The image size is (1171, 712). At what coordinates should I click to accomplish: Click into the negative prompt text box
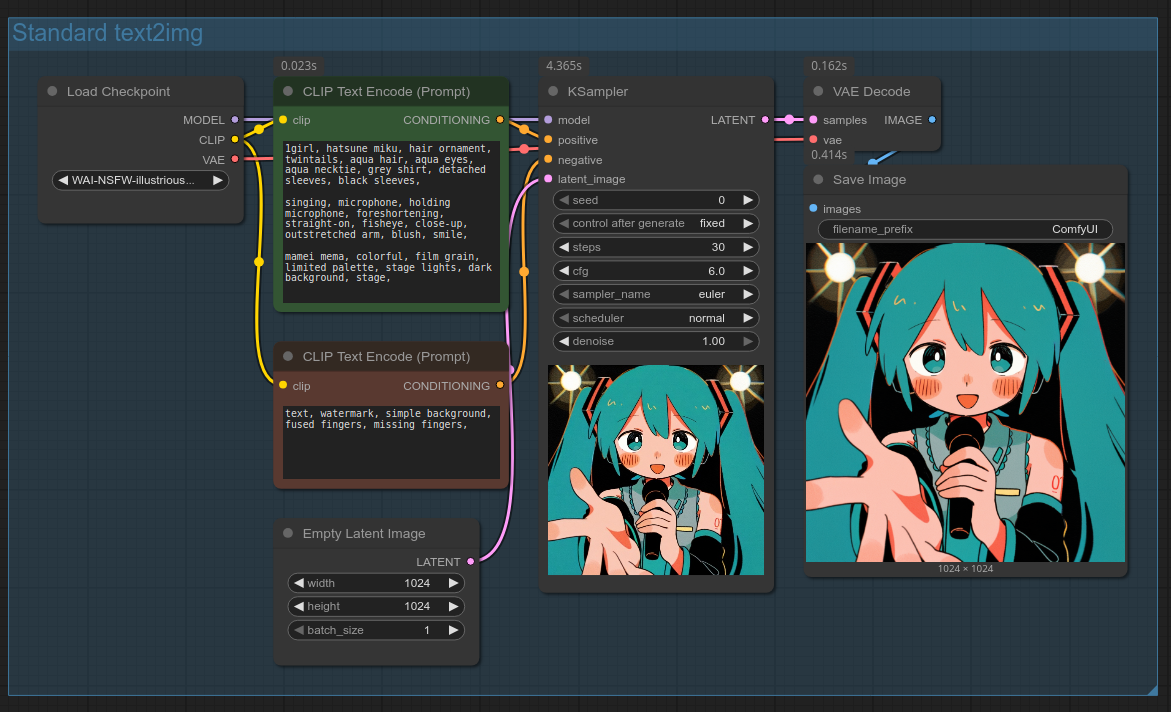[x=391, y=441]
